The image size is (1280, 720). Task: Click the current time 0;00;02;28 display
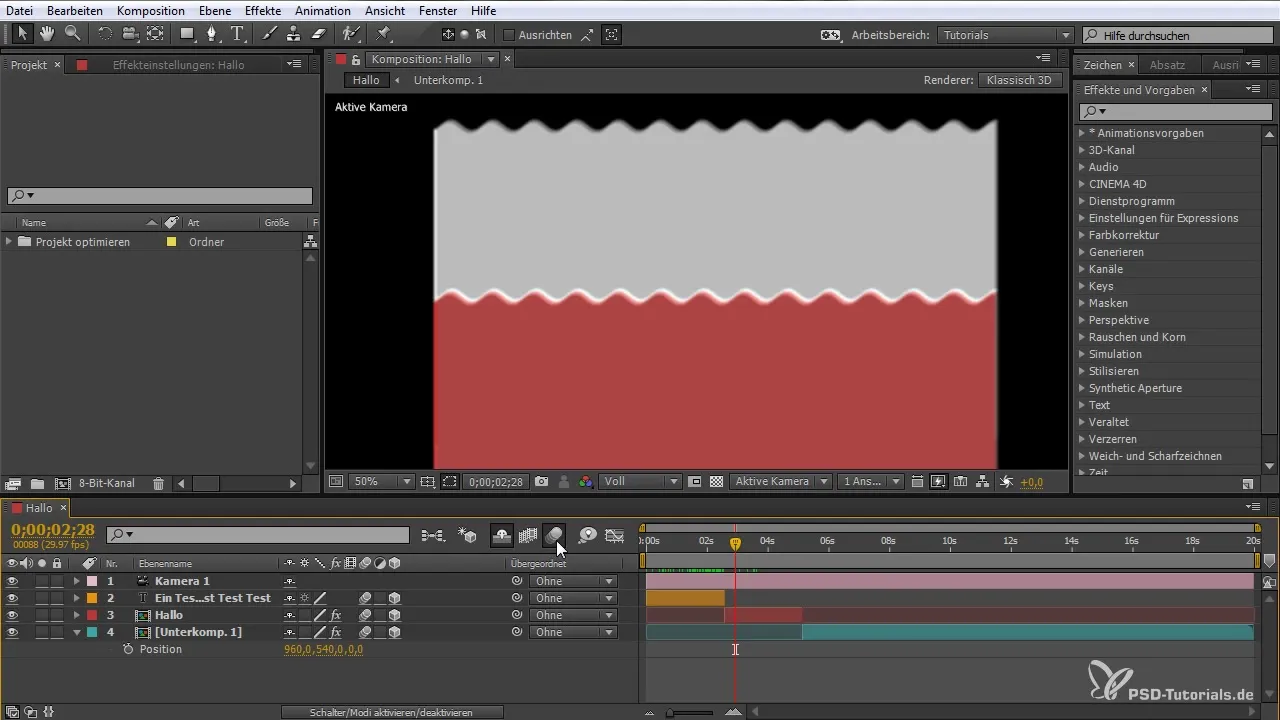(52, 530)
